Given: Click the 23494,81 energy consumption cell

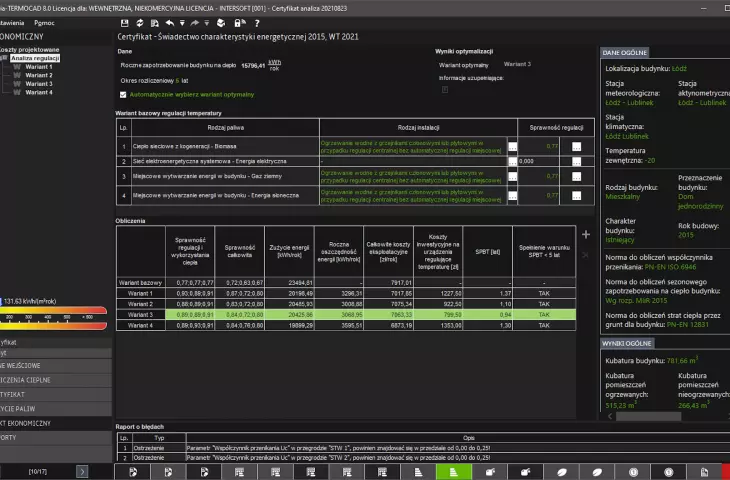Looking at the screenshot, I should (x=289, y=283).
